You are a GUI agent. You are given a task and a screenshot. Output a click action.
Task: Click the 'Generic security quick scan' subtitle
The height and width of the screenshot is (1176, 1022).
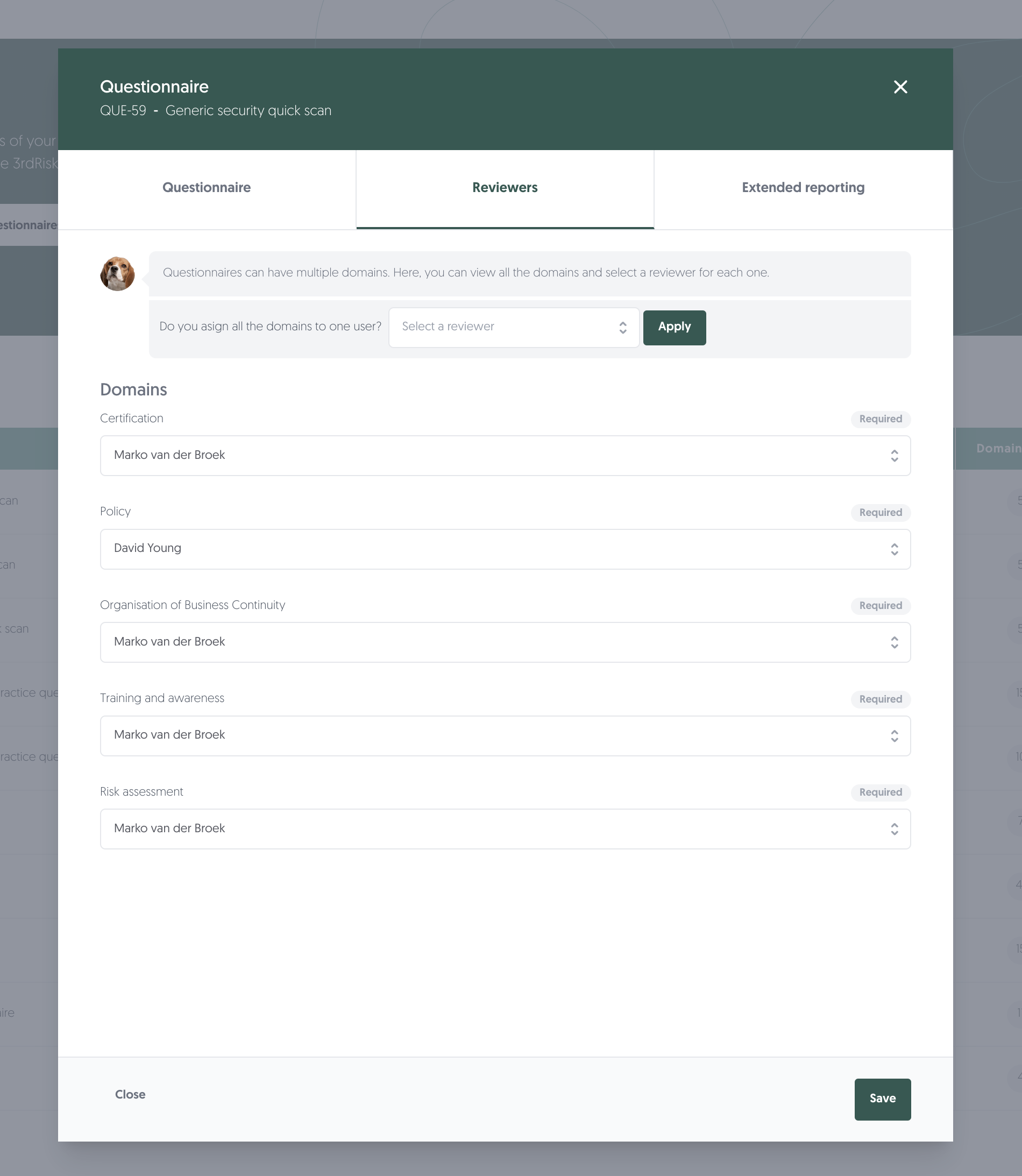coord(248,111)
